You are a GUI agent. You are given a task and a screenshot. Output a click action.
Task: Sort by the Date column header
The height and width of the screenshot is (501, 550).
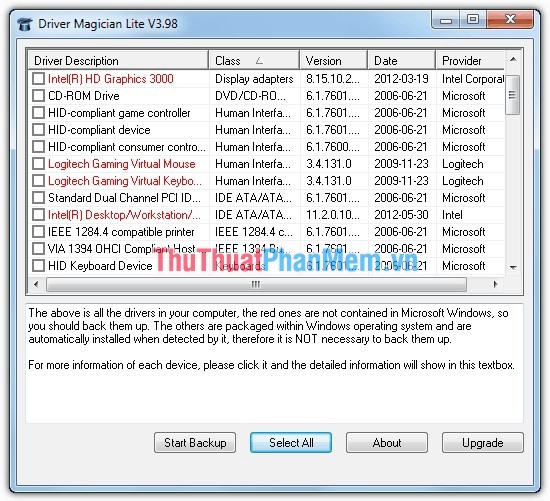coord(402,61)
